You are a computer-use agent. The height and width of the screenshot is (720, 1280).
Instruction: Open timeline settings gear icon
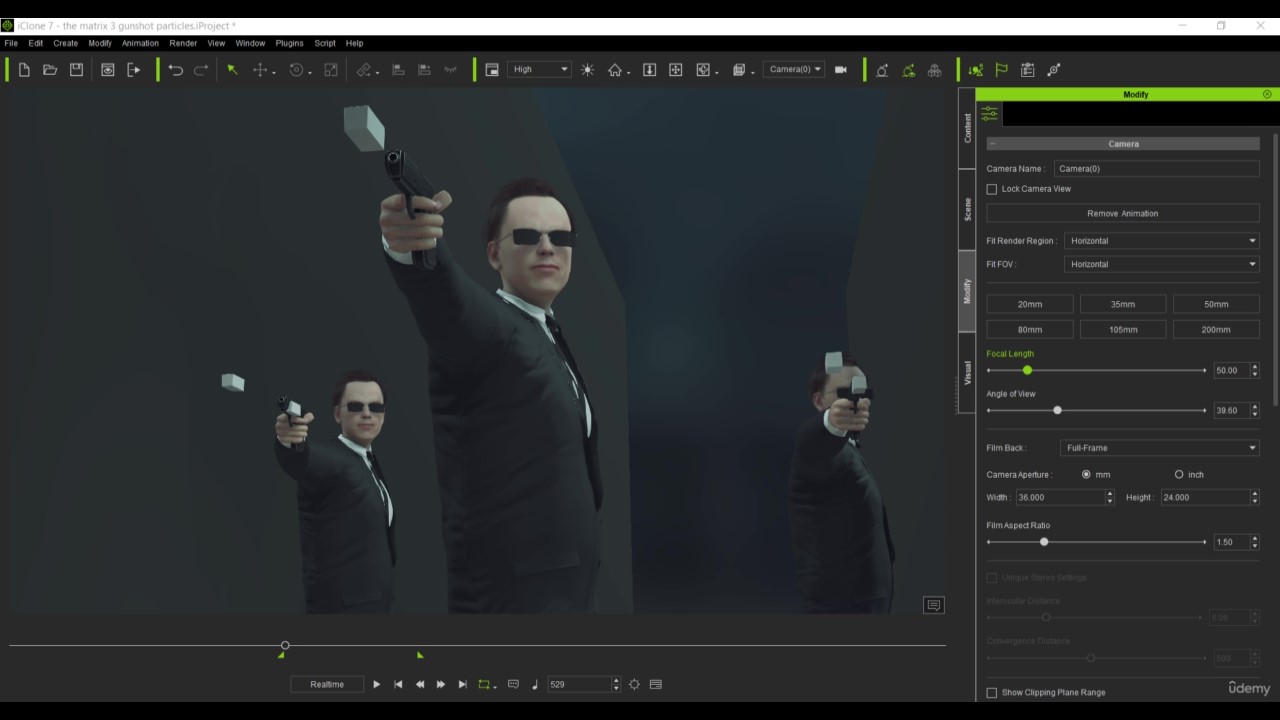[x=634, y=684]
